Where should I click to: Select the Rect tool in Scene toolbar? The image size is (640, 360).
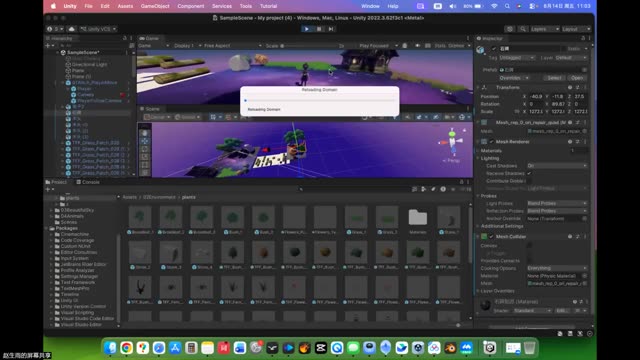[144, 165]
